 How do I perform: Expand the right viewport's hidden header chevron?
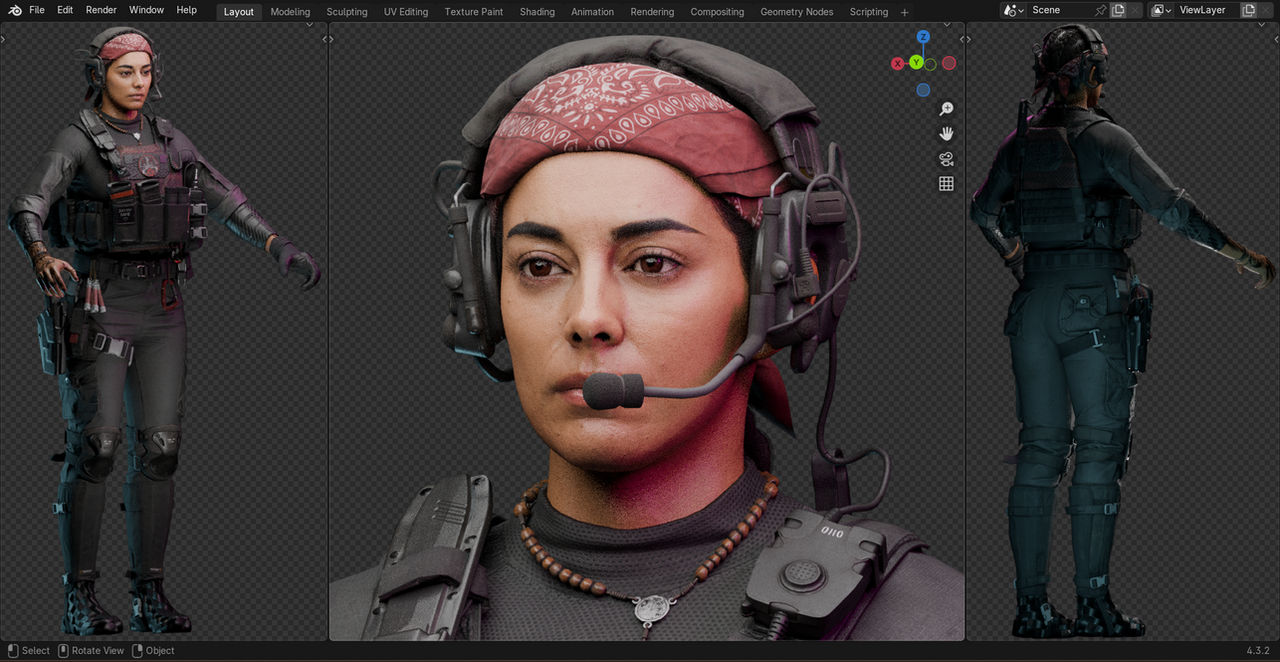1260,23
